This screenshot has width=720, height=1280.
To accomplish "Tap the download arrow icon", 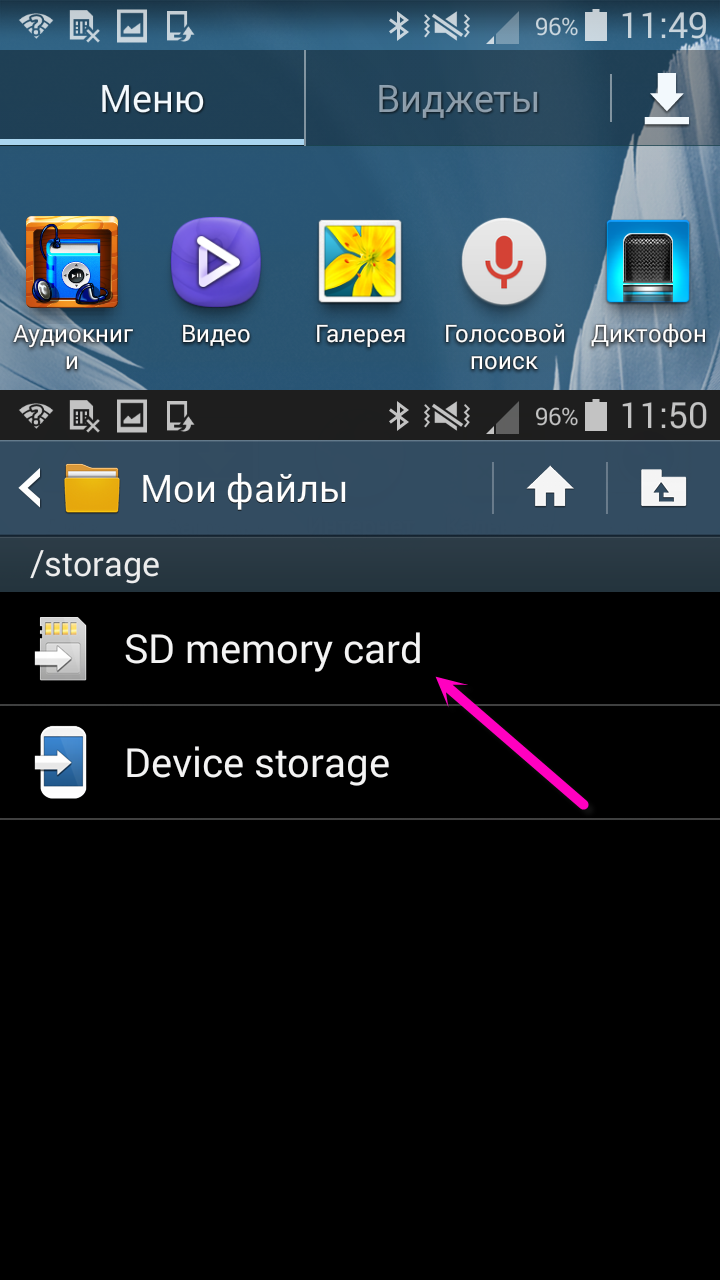I will click(x=667, y=99).
